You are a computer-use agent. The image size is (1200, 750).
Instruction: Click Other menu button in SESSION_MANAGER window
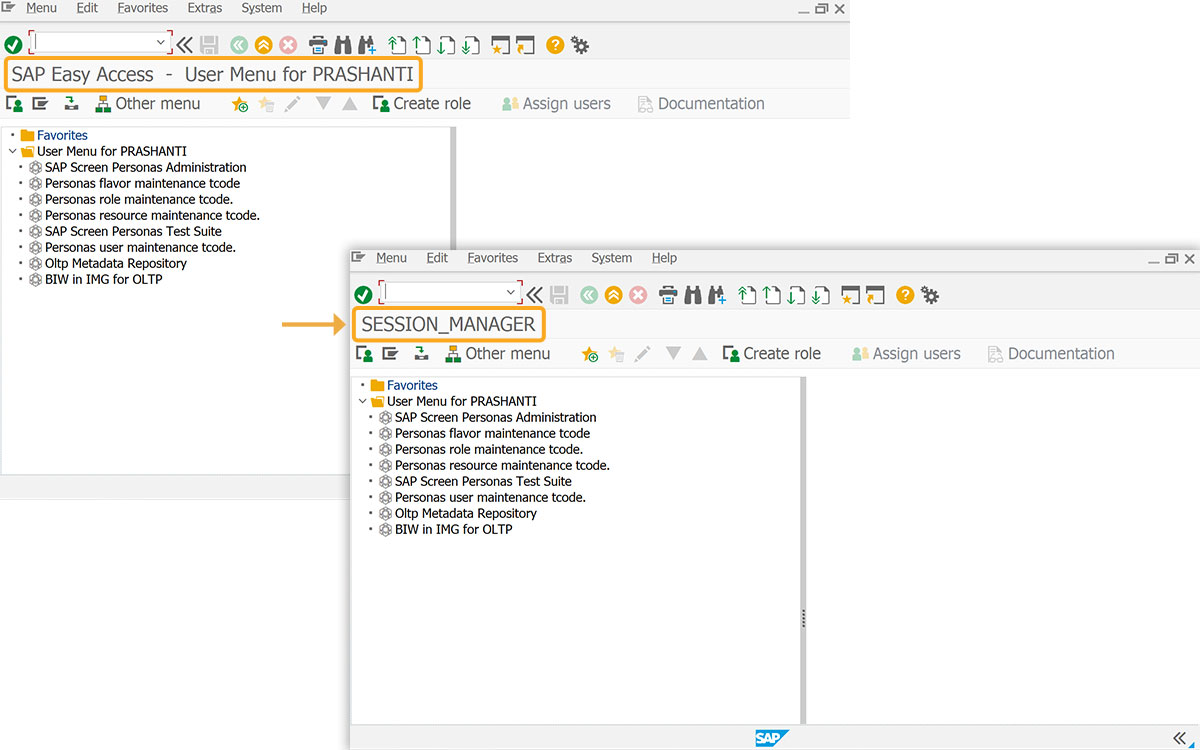pyautogui.click(x=497, y=354)
